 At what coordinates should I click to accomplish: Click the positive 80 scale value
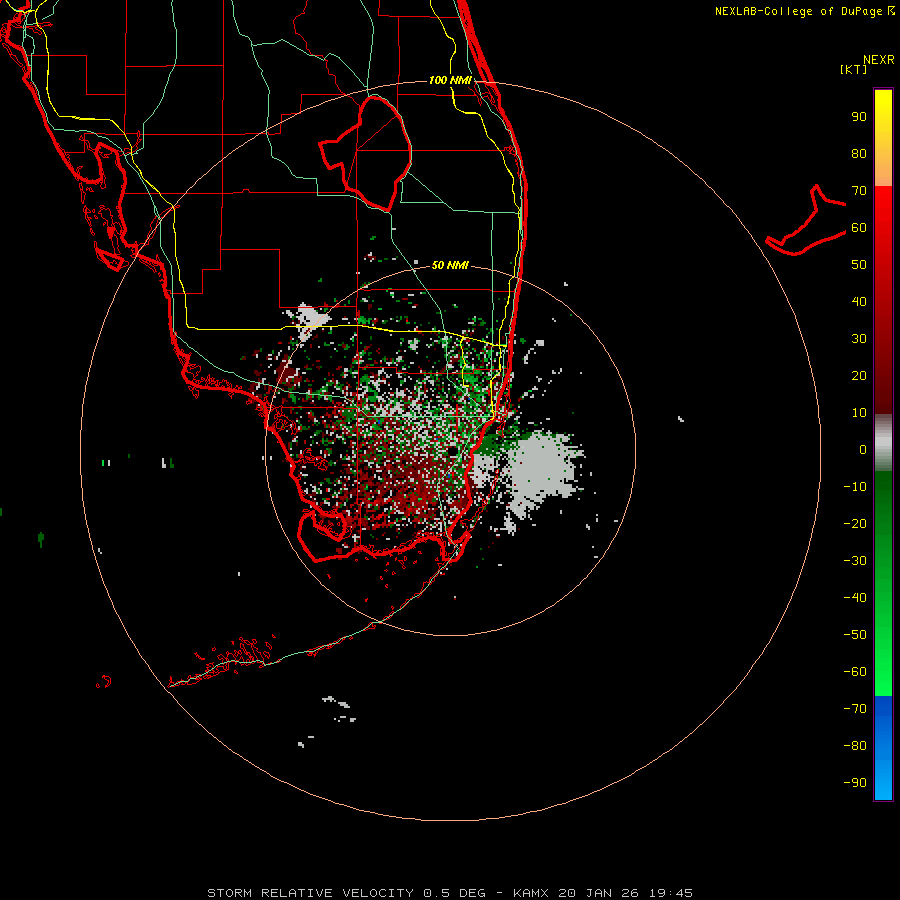859,154
